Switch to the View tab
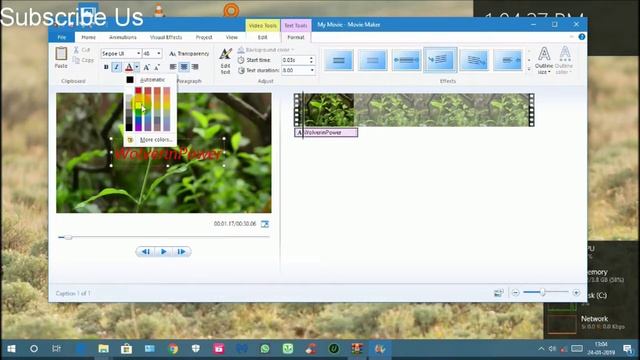This screenshot has width=640, height=360. (x=231, y=37)
